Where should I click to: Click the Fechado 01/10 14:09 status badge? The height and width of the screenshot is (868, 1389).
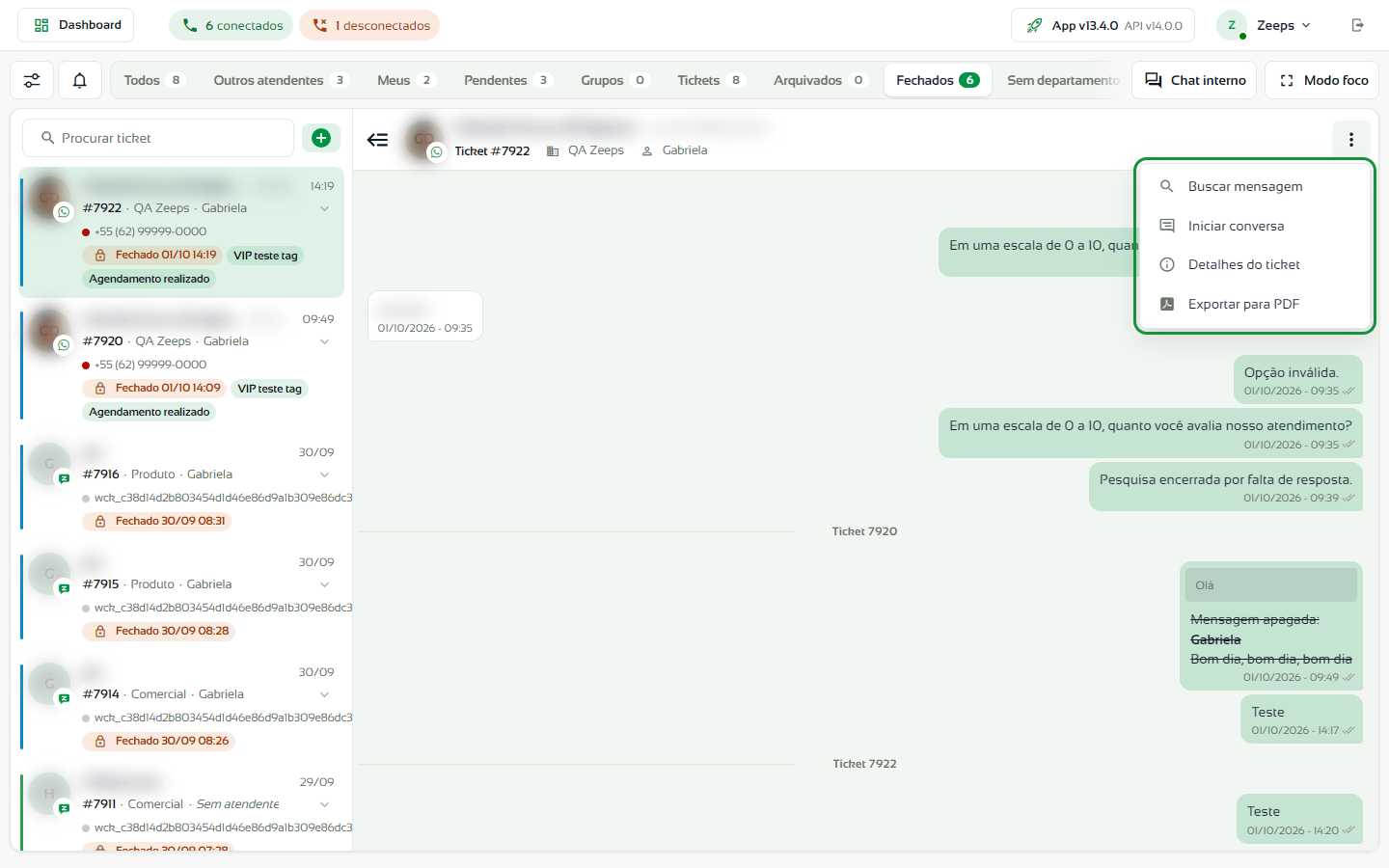155,388
